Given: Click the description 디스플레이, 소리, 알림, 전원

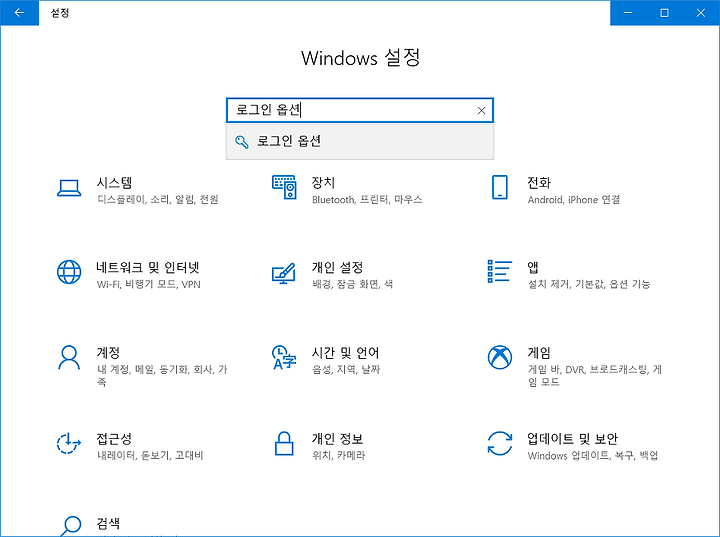Looking at the screenshot, I should click(158, 199).
